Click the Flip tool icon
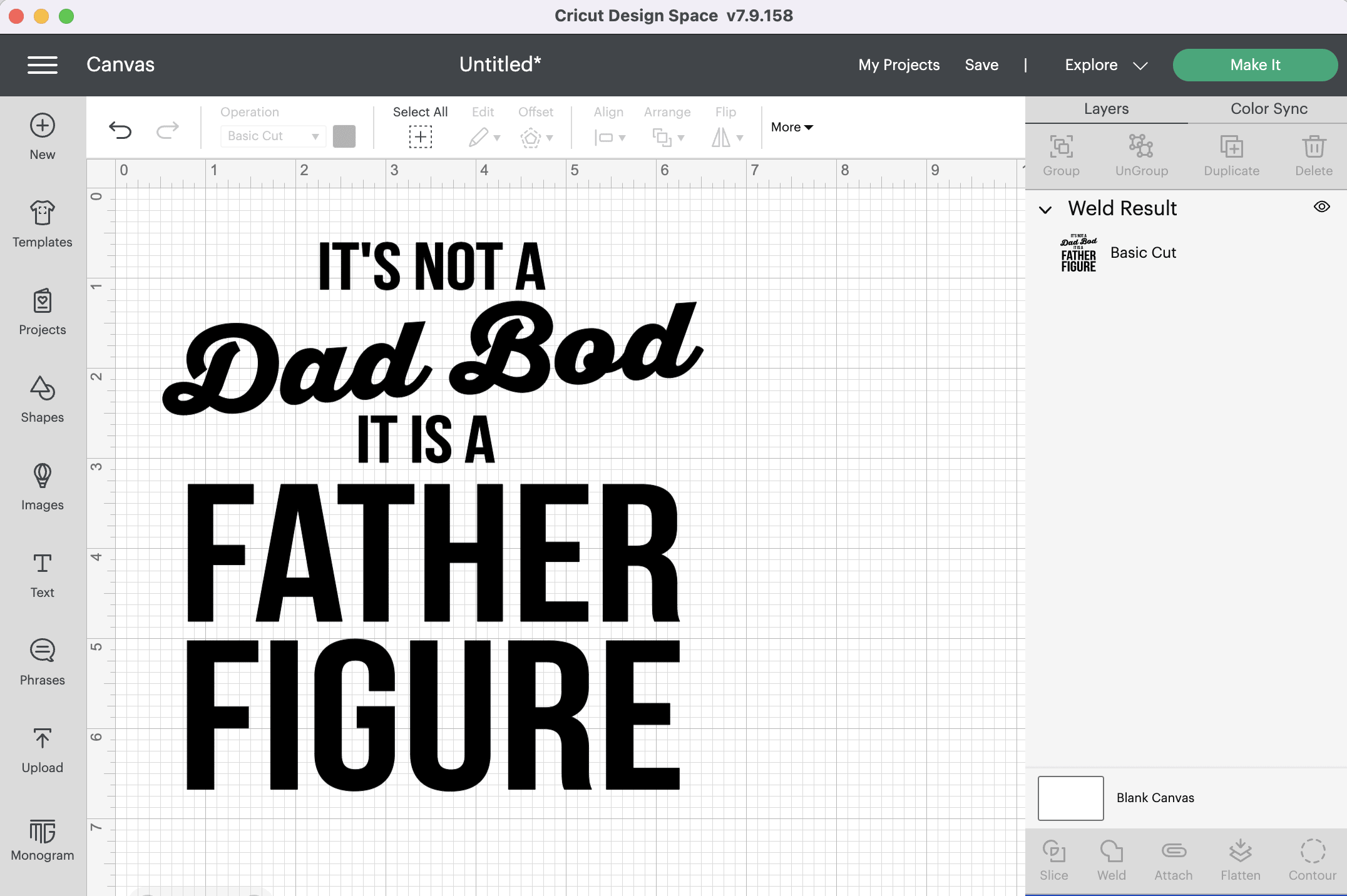 [x=720, y=137]
